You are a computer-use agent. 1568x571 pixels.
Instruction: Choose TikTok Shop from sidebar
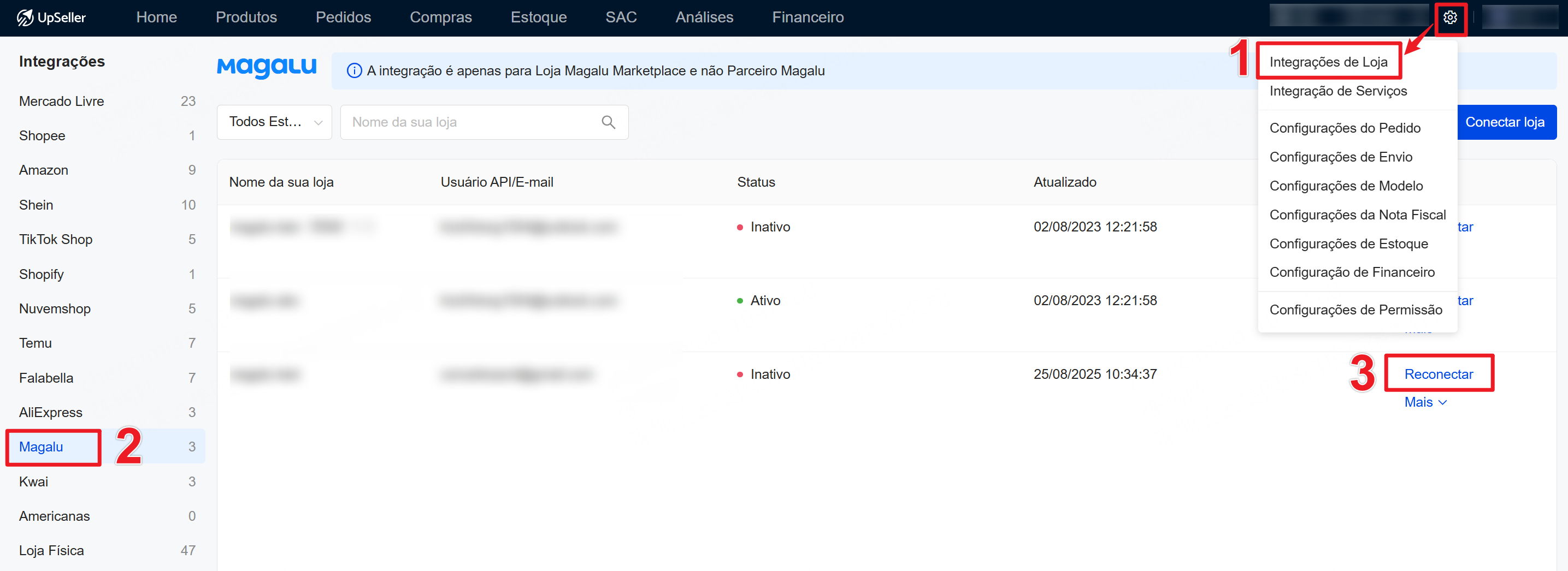coord(55,240)
